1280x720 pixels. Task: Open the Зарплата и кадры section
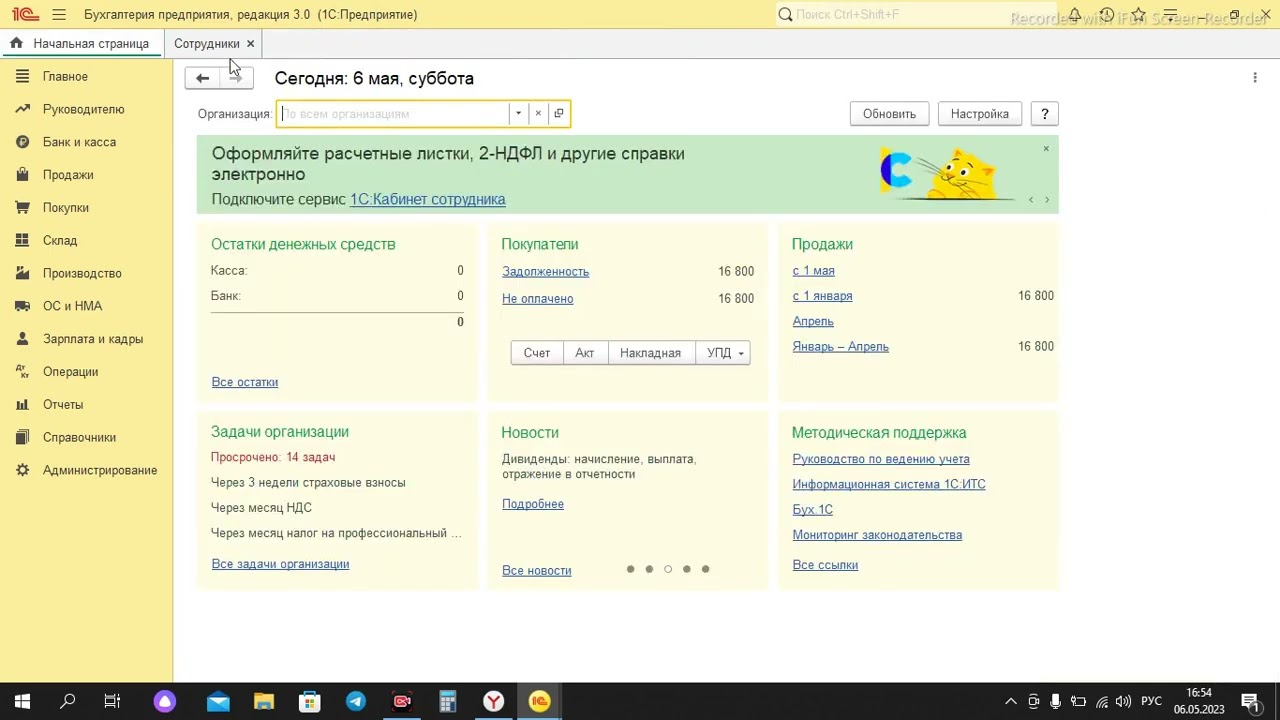pyautogui.click(x=93, y=339)
